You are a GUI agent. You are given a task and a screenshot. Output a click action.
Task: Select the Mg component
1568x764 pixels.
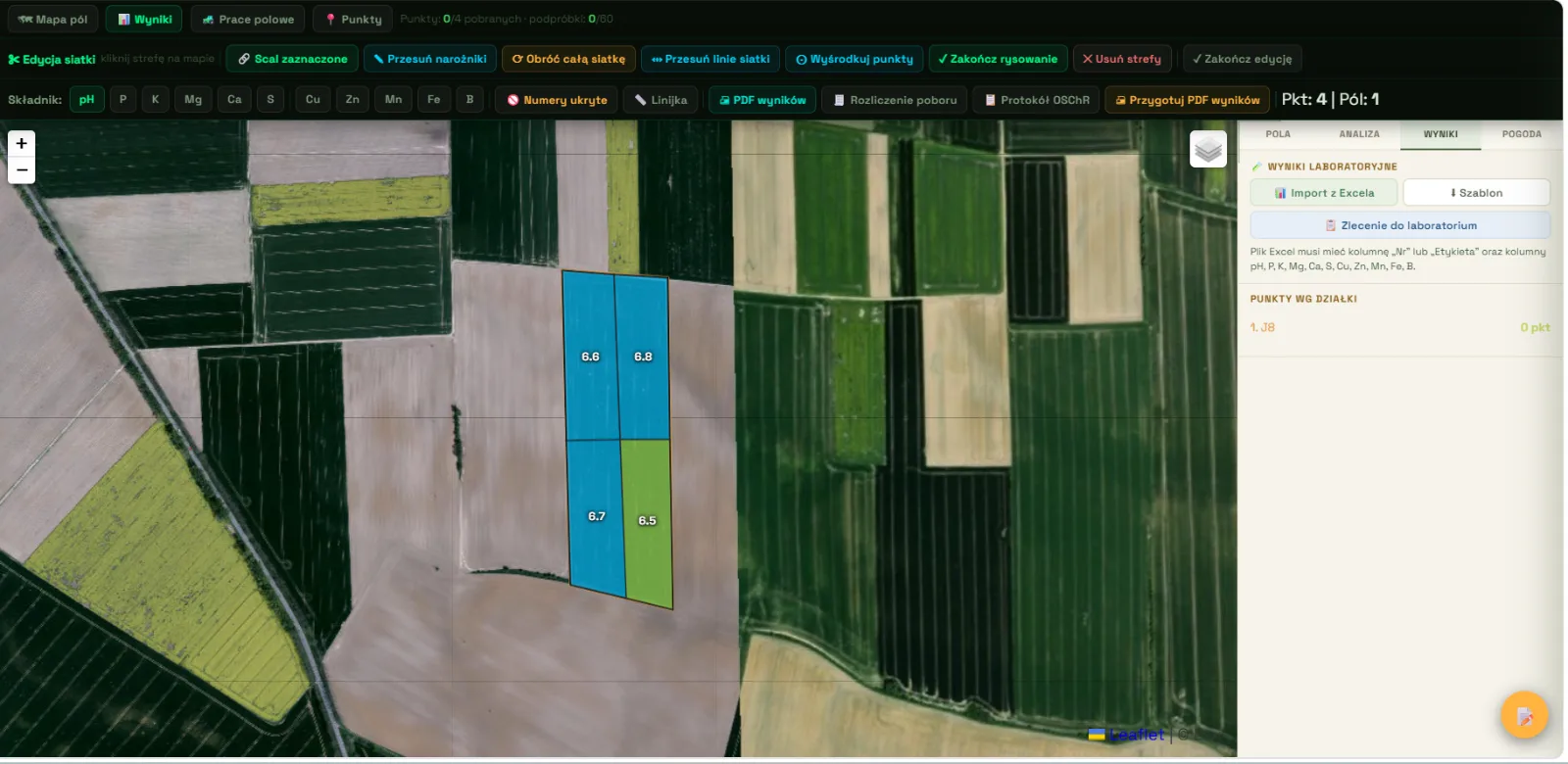pyautogui.click(x=193, y=100)
